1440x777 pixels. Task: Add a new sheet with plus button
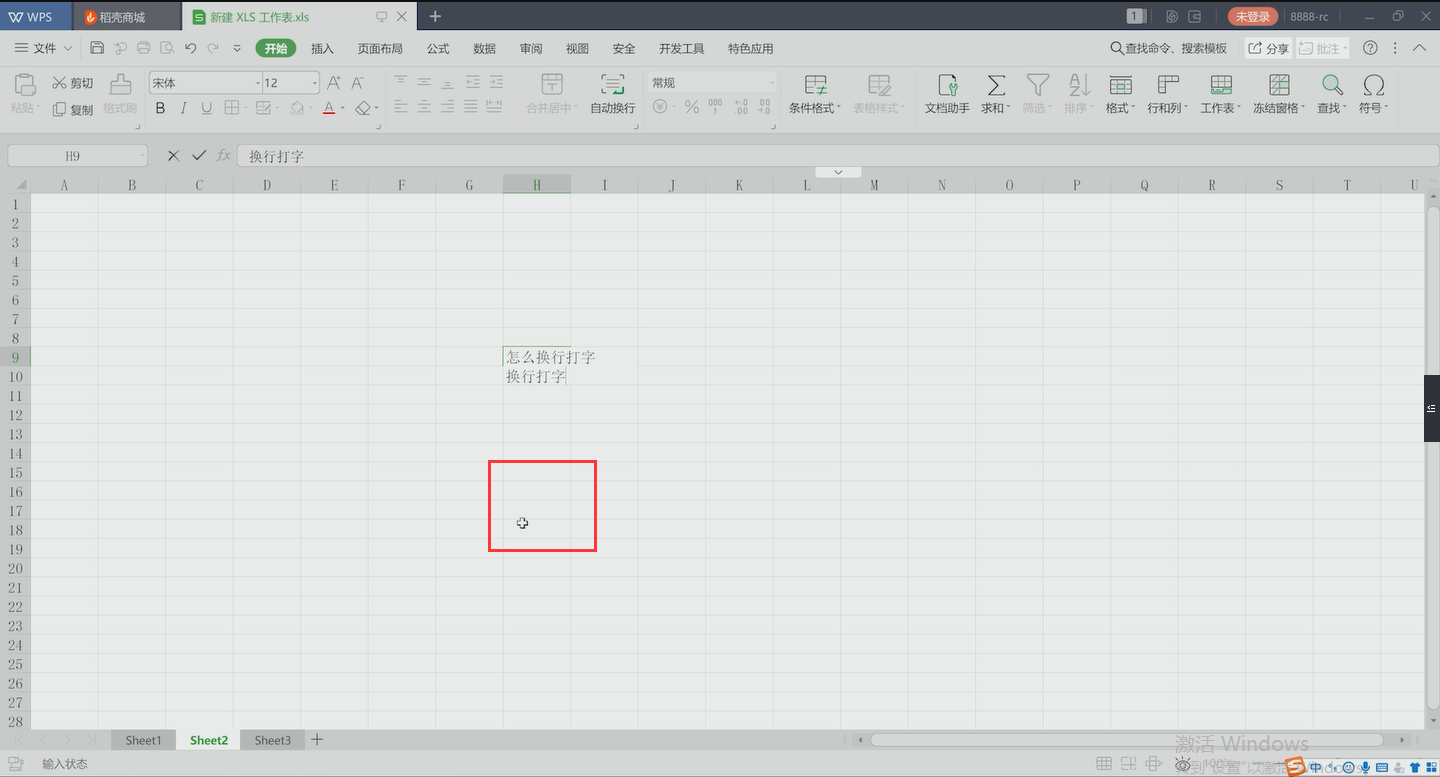317,740
